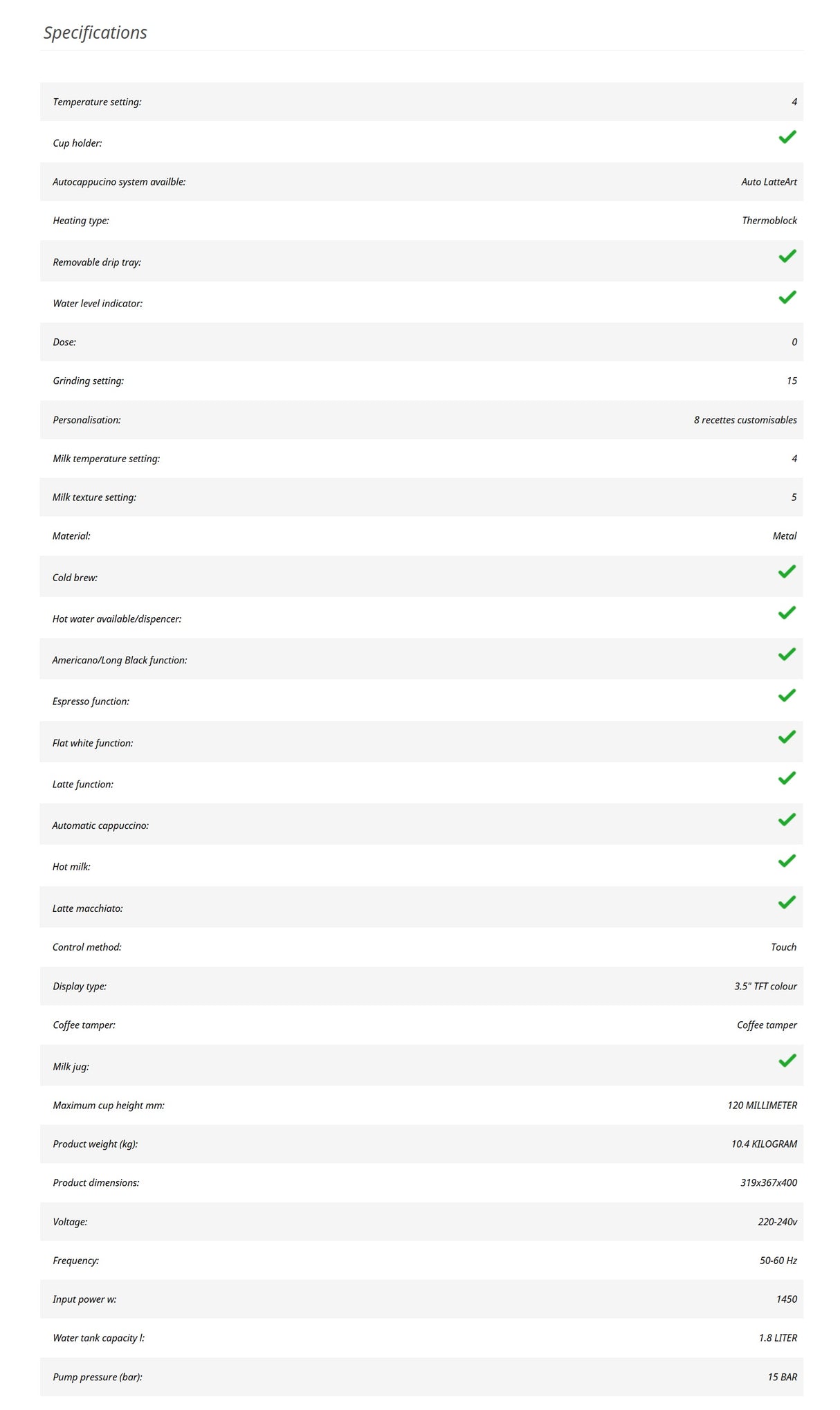Click the Specifications heading
The height and width of the screenshot is (1410, 840).
click(x=95, y=33)
